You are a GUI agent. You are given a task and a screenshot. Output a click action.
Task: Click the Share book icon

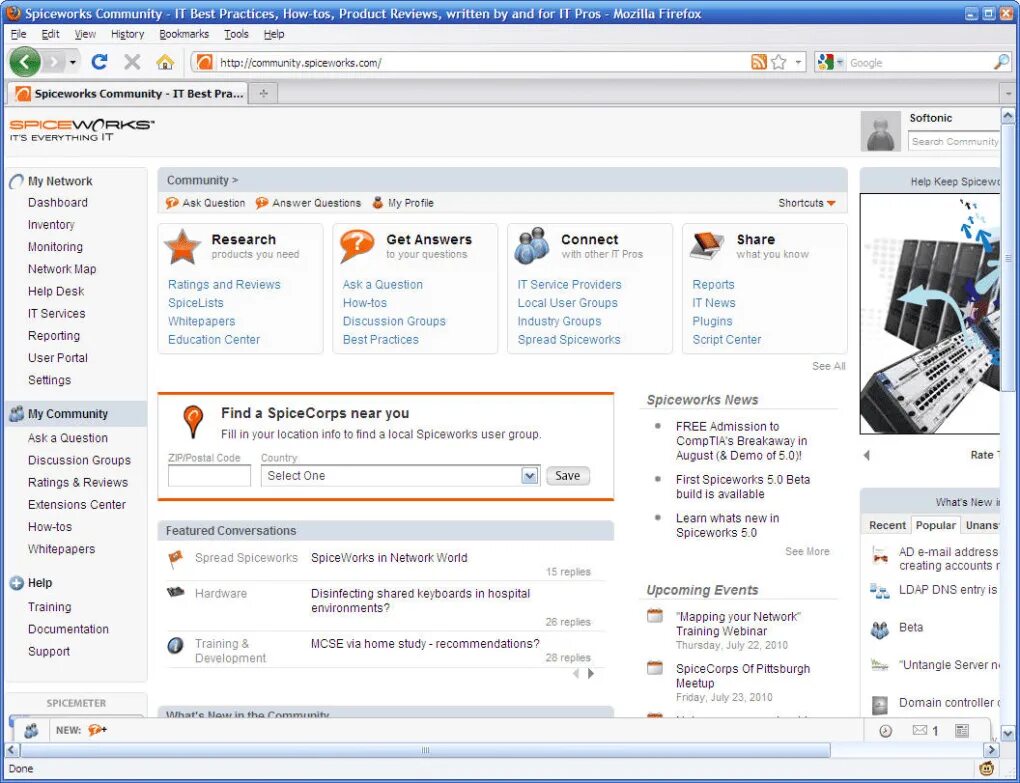point(708,246)
